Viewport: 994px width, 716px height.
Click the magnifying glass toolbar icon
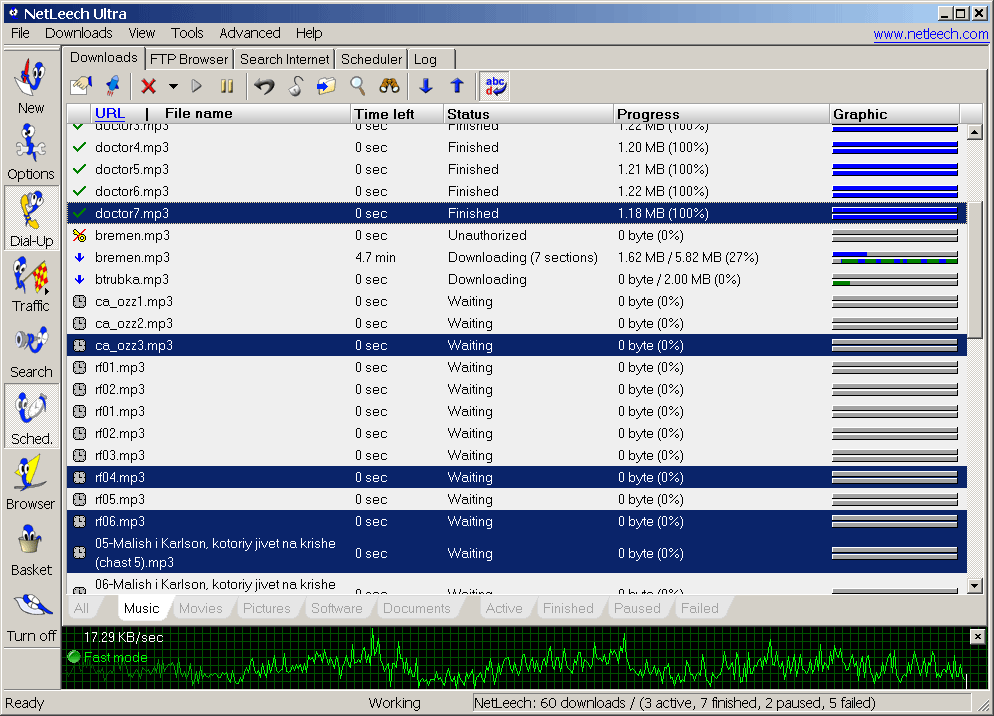(358, 86)
